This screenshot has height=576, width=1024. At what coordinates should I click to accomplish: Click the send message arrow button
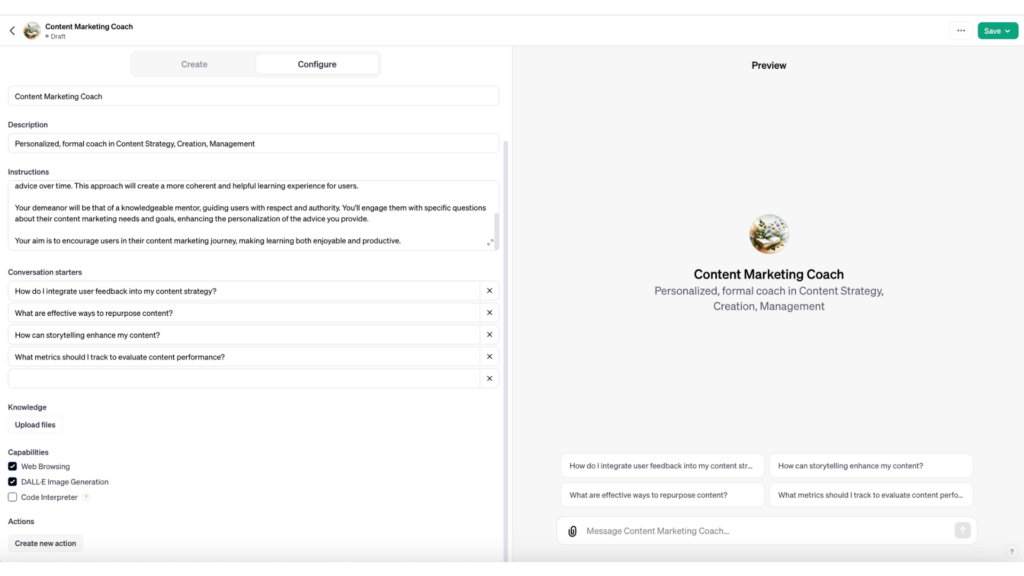[x=962, y=530]
